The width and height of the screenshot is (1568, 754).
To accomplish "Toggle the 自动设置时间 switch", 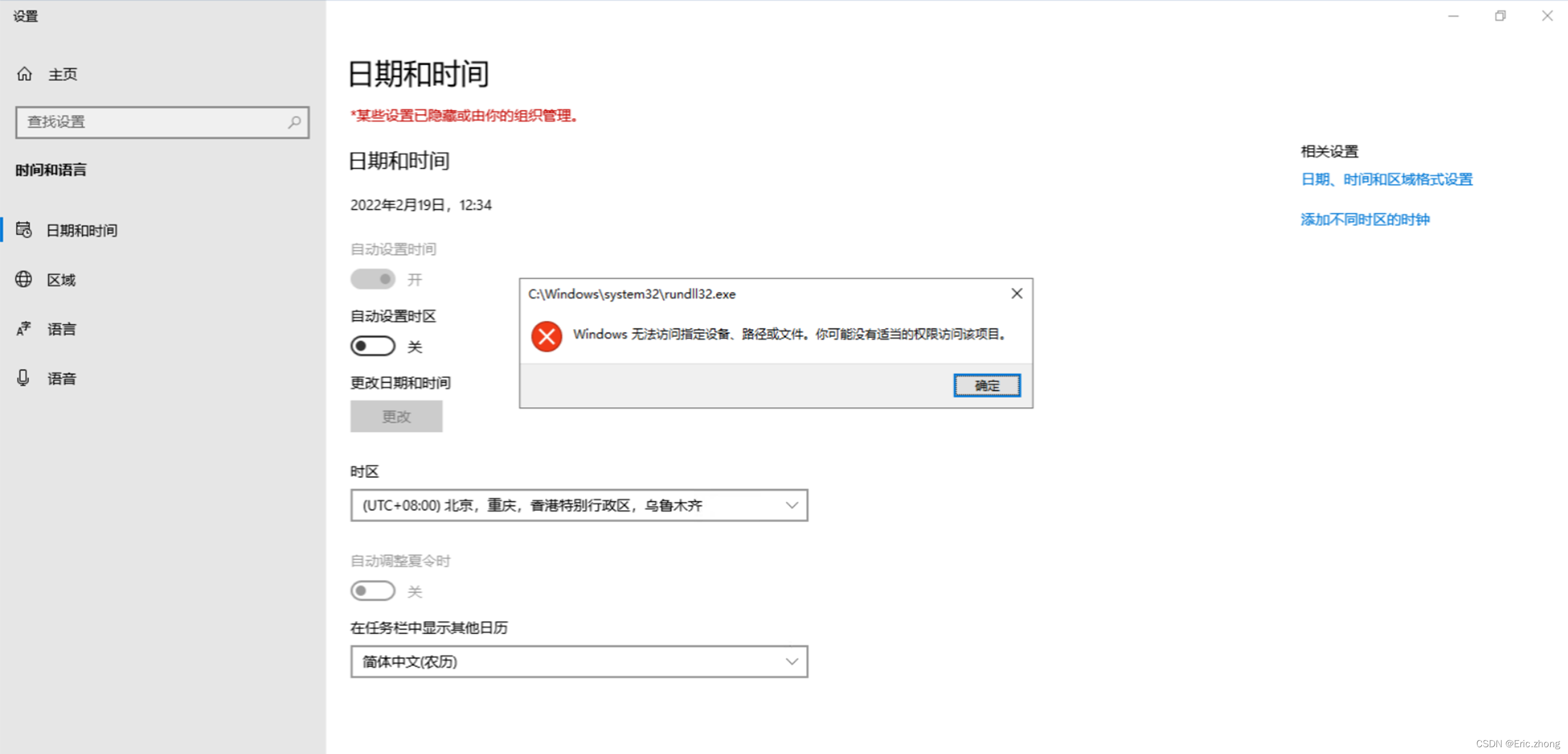I will point(373,279).
